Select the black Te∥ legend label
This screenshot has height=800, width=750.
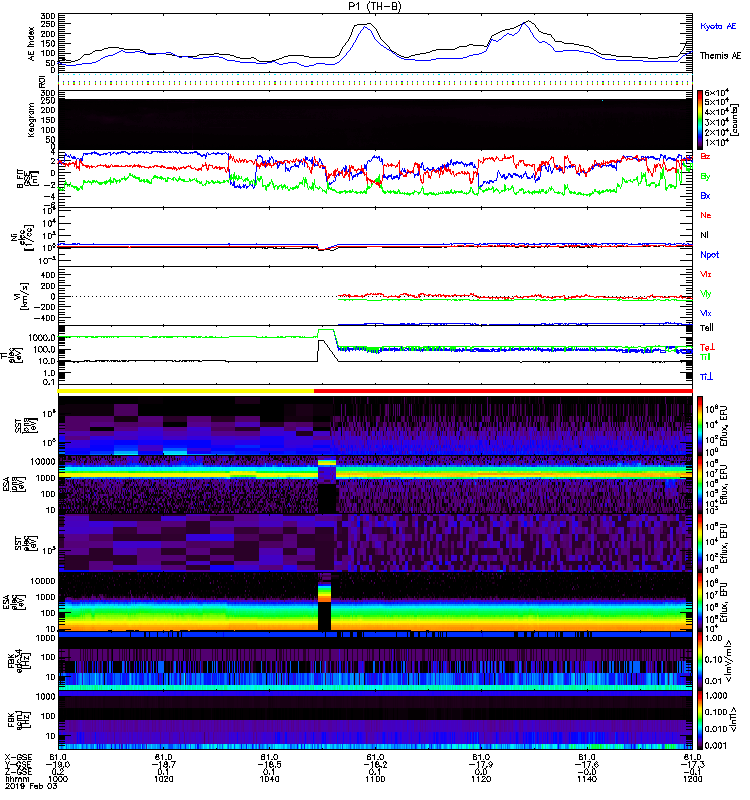[707, 328]
